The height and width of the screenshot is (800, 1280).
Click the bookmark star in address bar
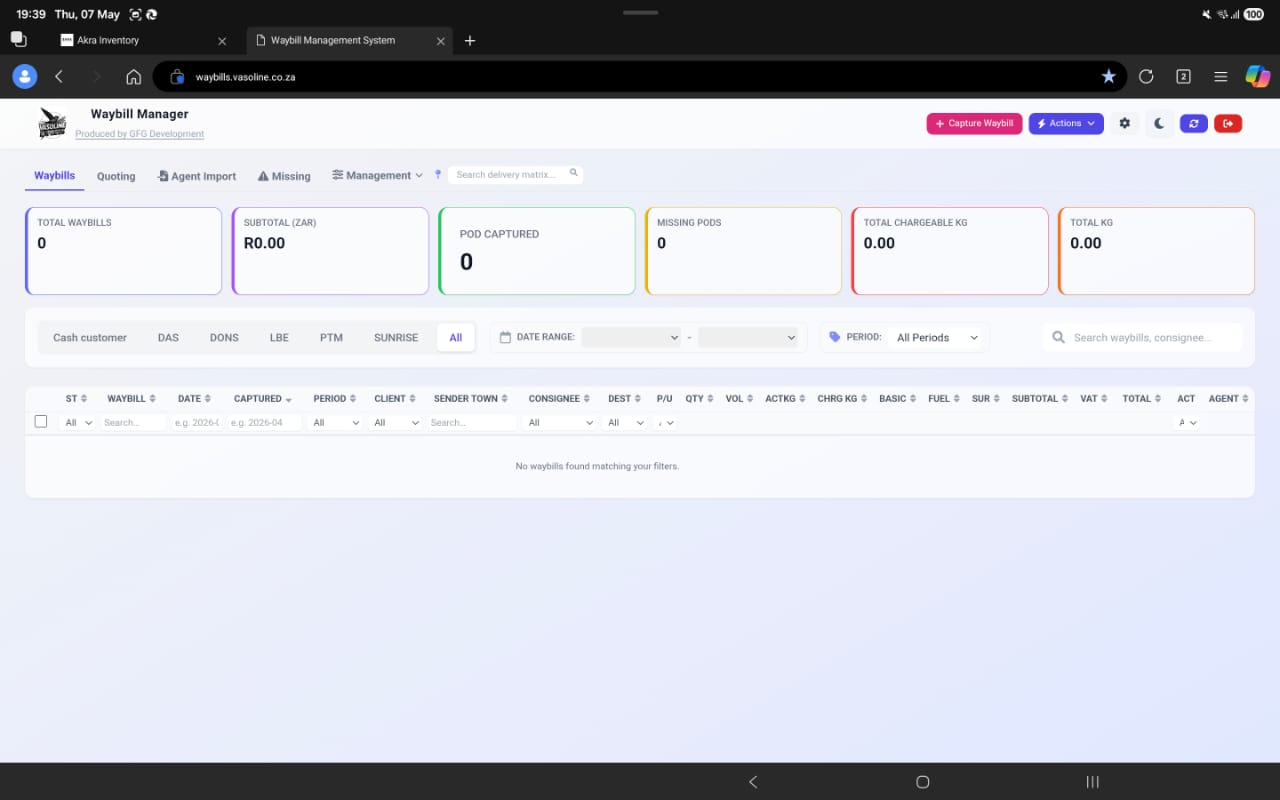click(x=1108, y=76)
